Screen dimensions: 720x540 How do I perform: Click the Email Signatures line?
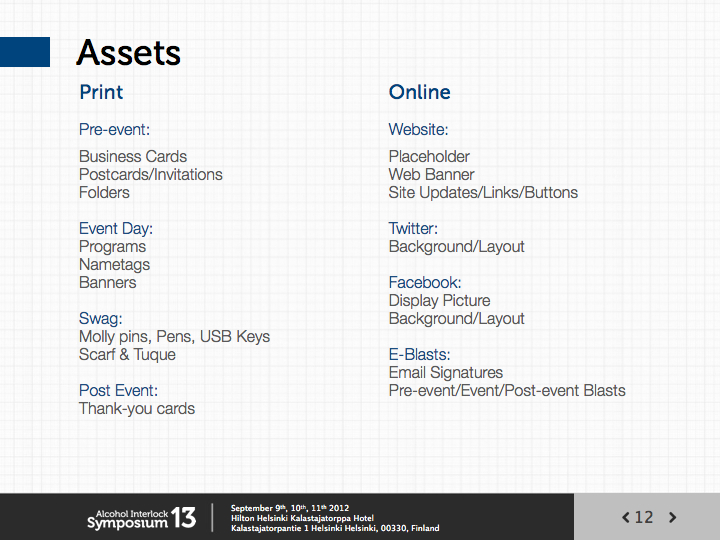coord(445,372)
